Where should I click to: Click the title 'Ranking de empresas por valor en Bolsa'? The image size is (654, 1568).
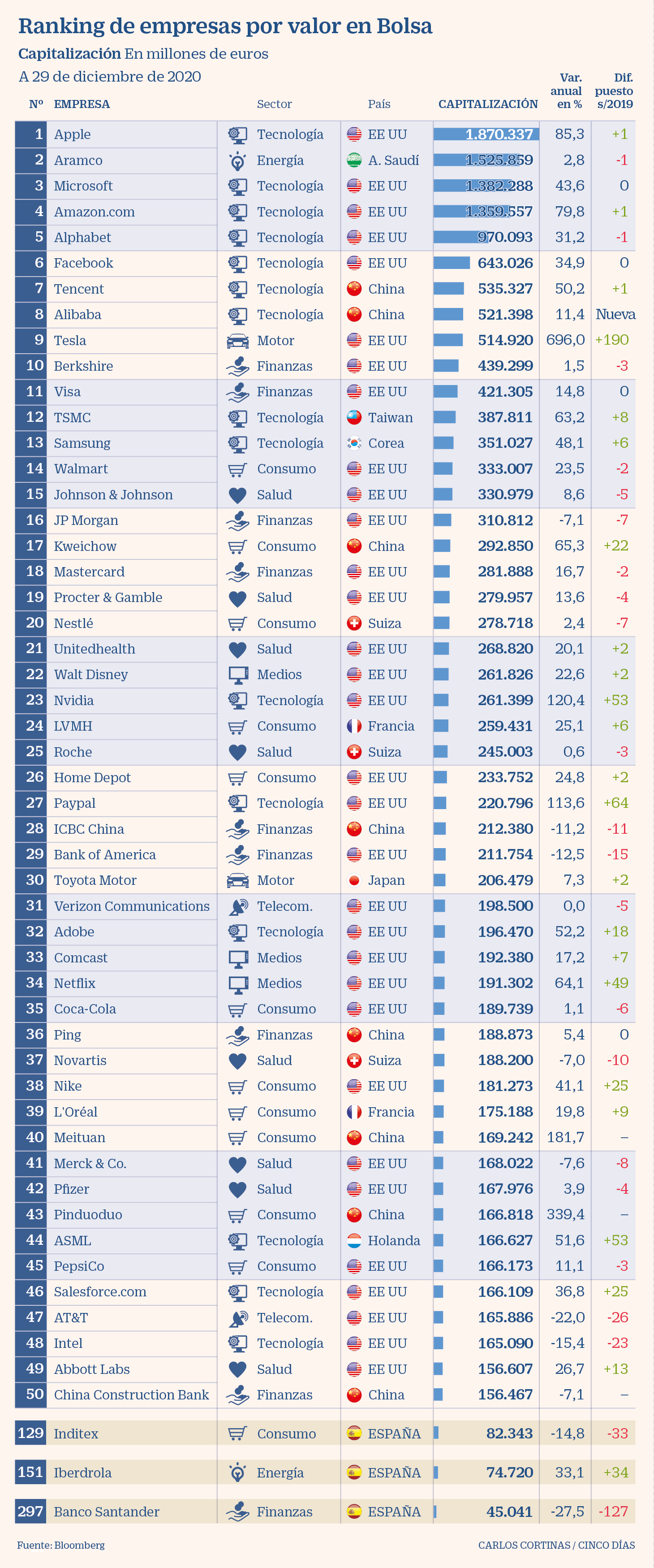[225, 26]
